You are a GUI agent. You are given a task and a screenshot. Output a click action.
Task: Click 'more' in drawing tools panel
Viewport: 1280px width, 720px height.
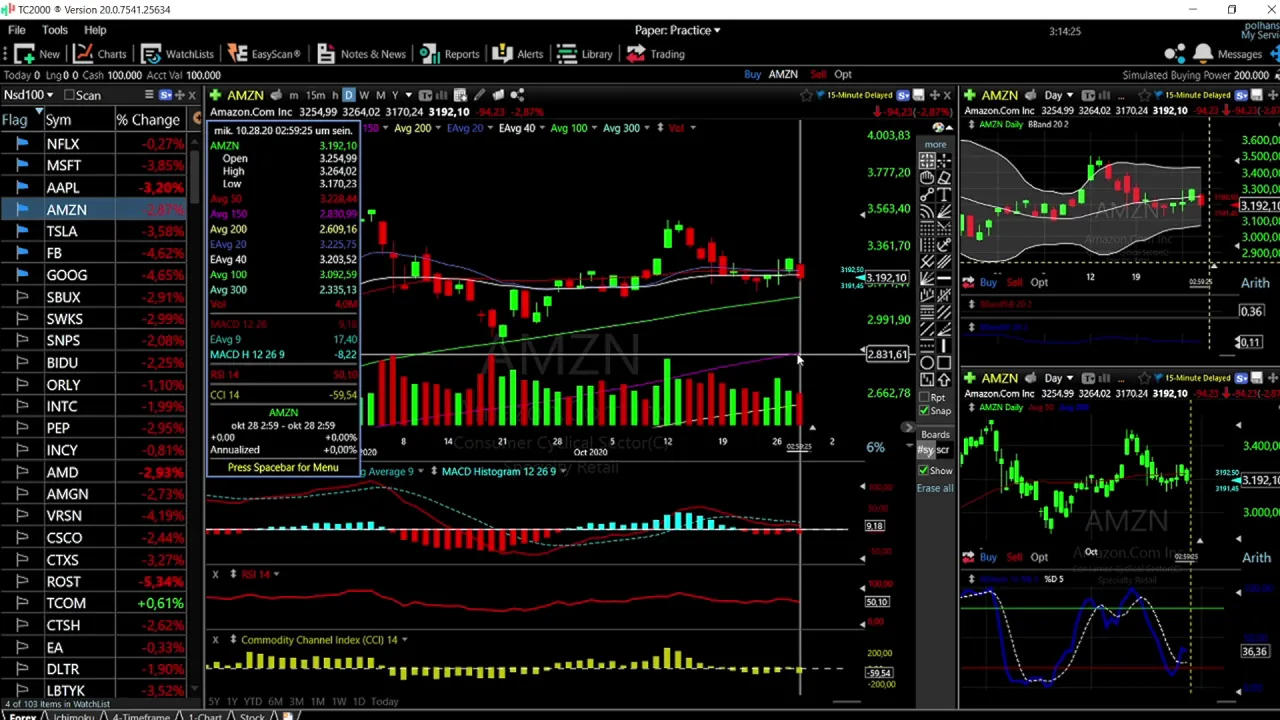pos(935,145)
